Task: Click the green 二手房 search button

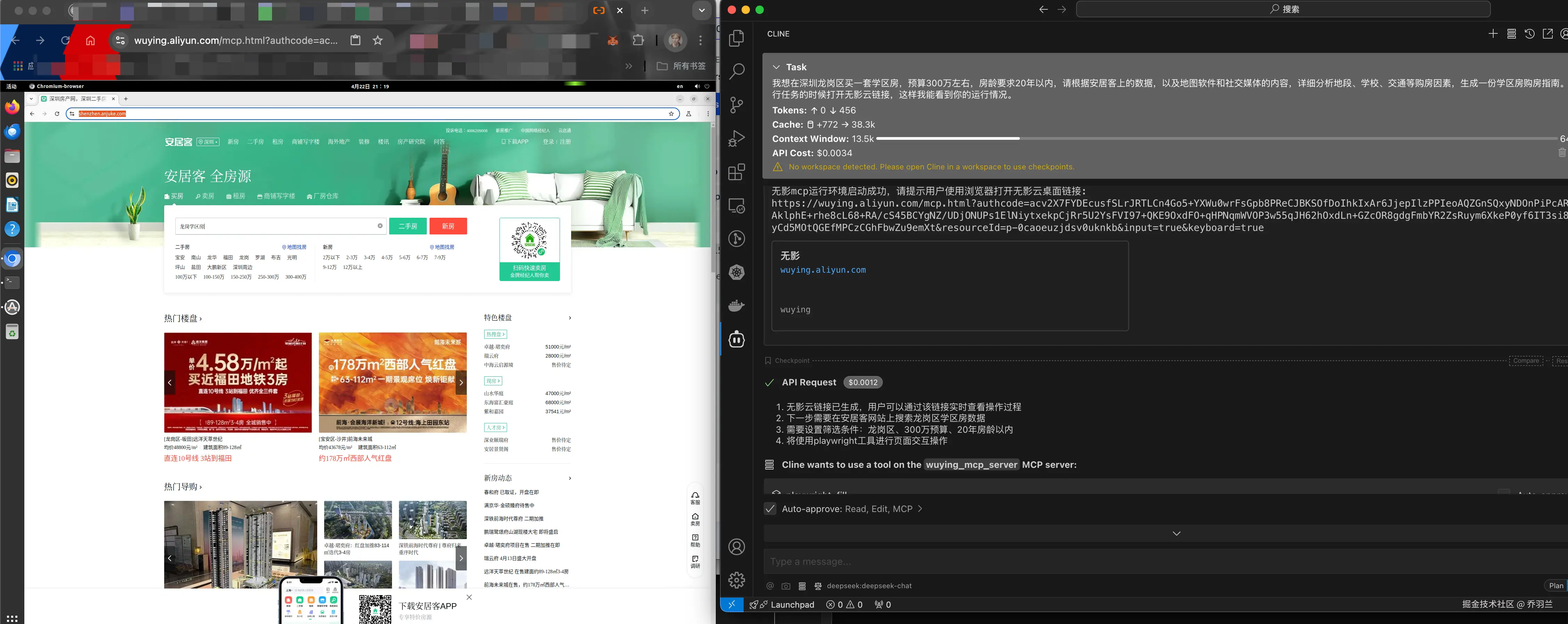Action: point(408,226)
